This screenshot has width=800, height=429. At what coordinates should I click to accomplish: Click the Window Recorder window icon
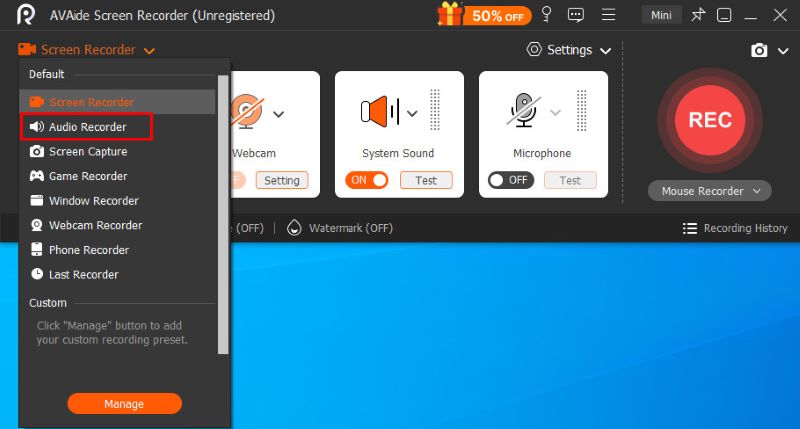point(37,200)
